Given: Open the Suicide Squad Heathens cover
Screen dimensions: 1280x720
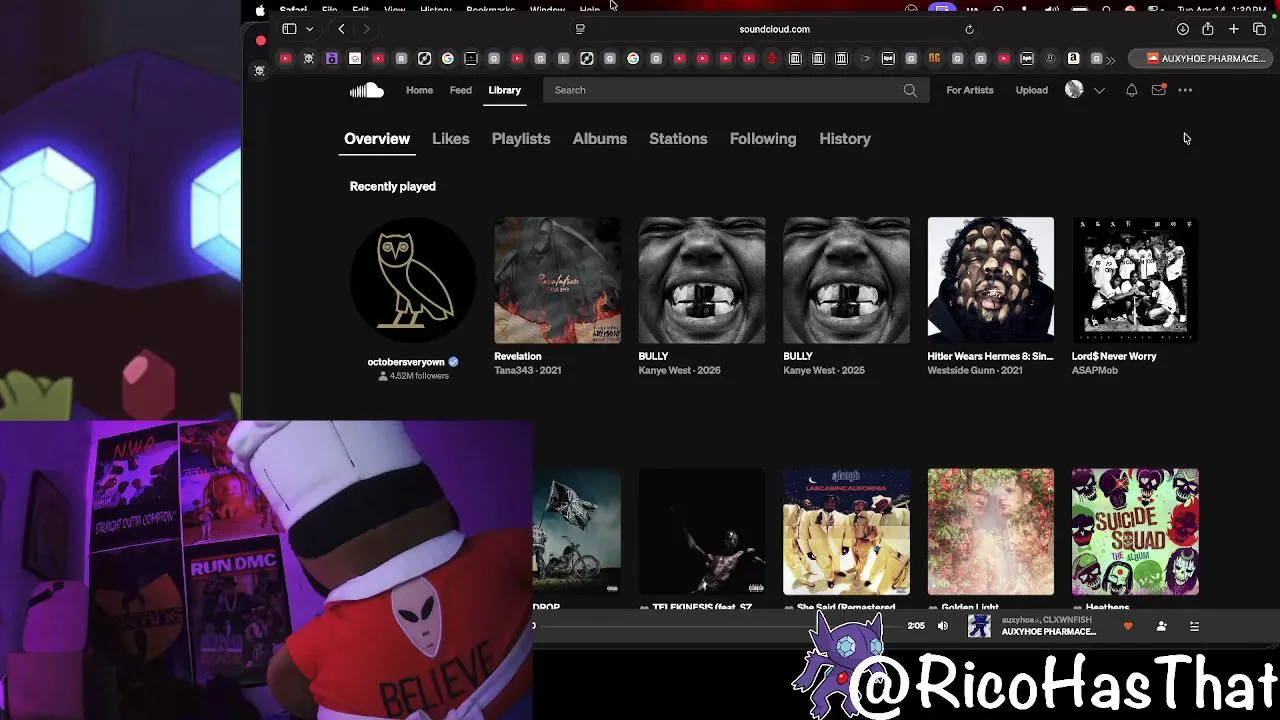Looking at the screenshot, I should pyautogui.click(x=1135, y=532).
